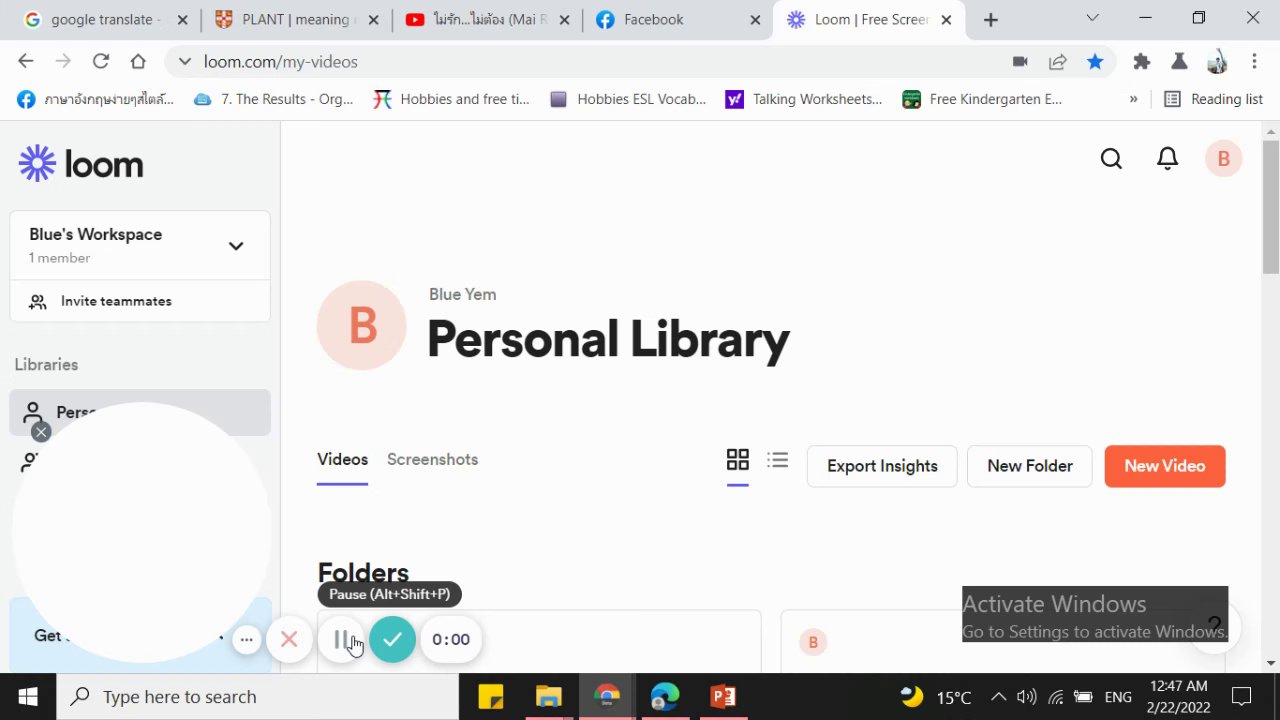Open the Videos tab
This screenshot has width=1280, height=720.
[x=342, y=459]
